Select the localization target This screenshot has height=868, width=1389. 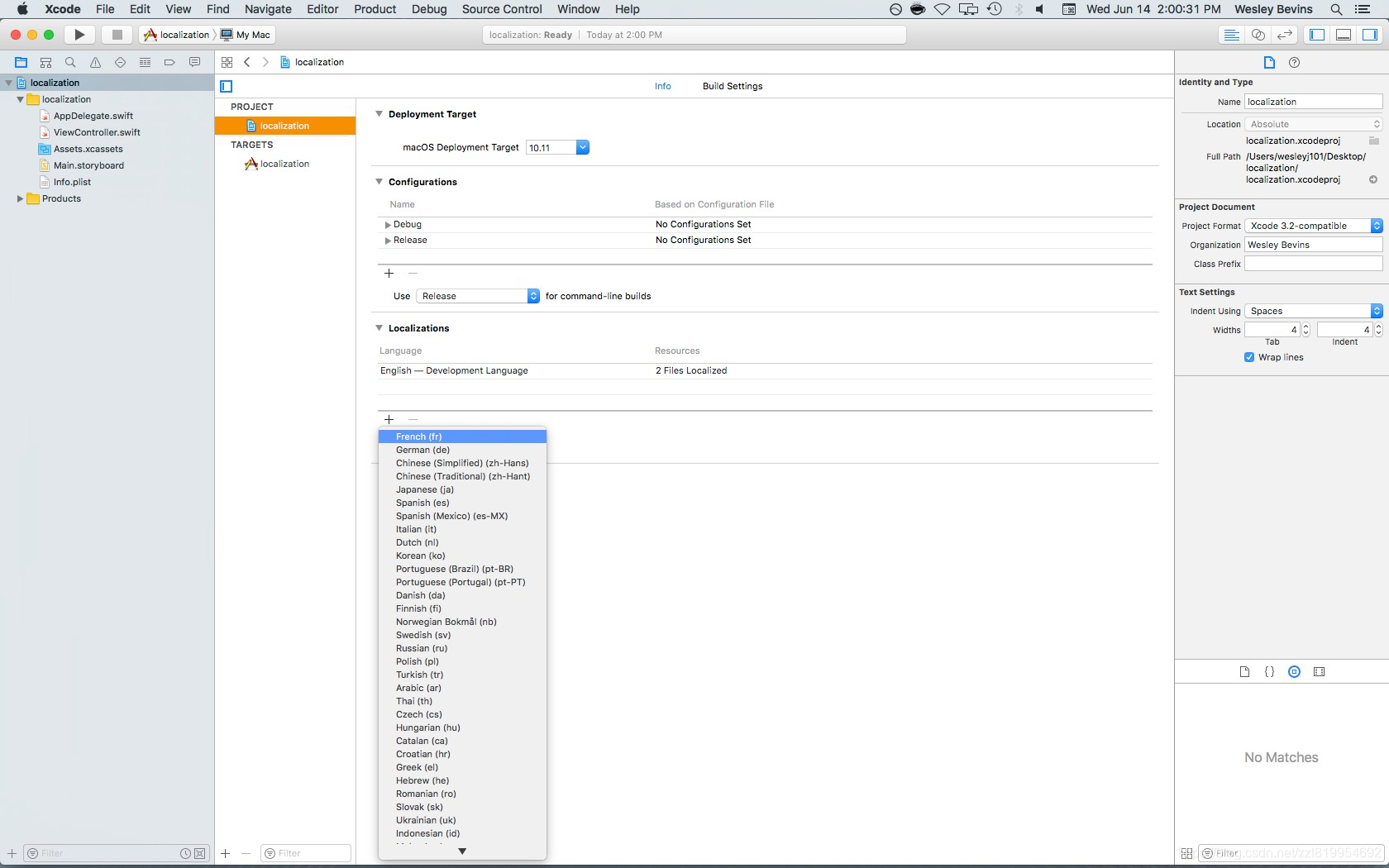(285, 164)
